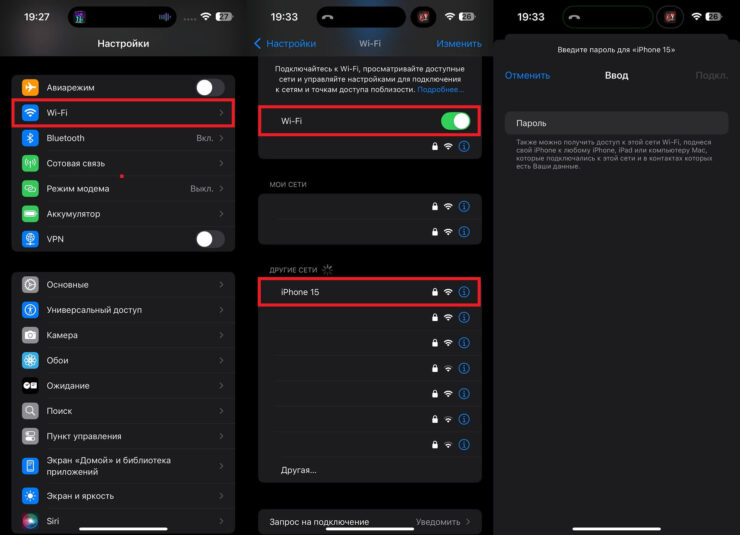The height and width of the screenshot is (535, 740).
Task: Tap the Камера camera icon
Action: [30, 335]
